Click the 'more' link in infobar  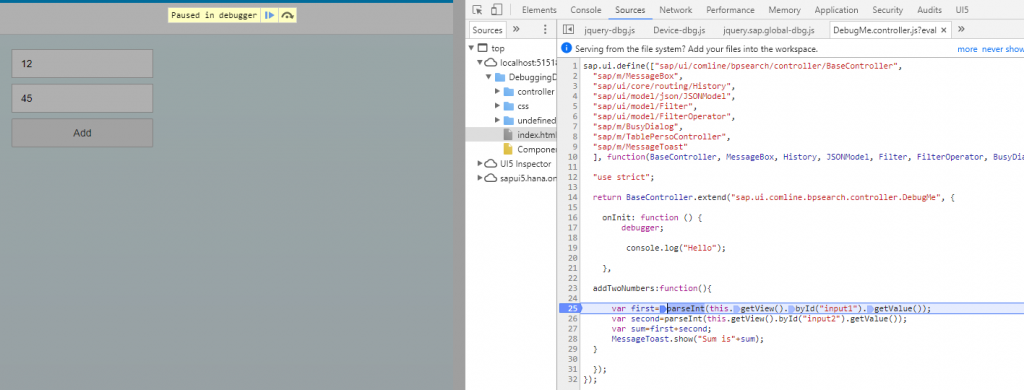pyautogui.click(x=967, y=49)
